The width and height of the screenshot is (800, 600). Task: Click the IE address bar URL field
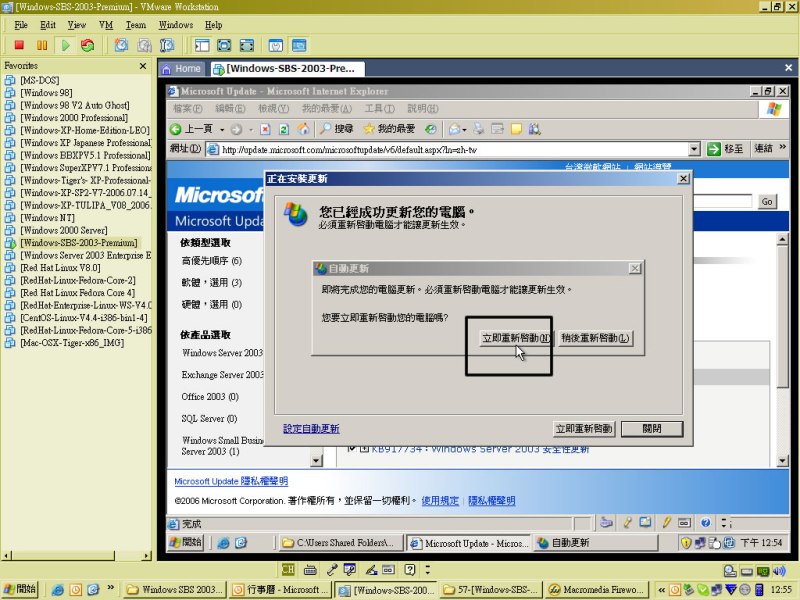tap(454, 149)
